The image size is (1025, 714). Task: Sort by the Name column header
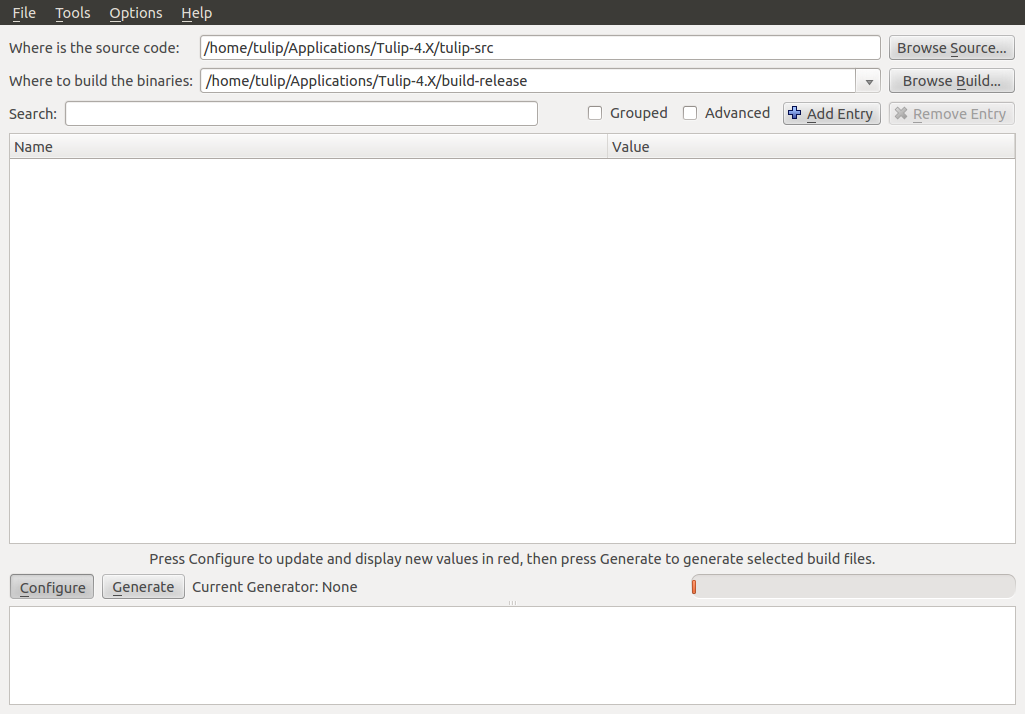308,147
